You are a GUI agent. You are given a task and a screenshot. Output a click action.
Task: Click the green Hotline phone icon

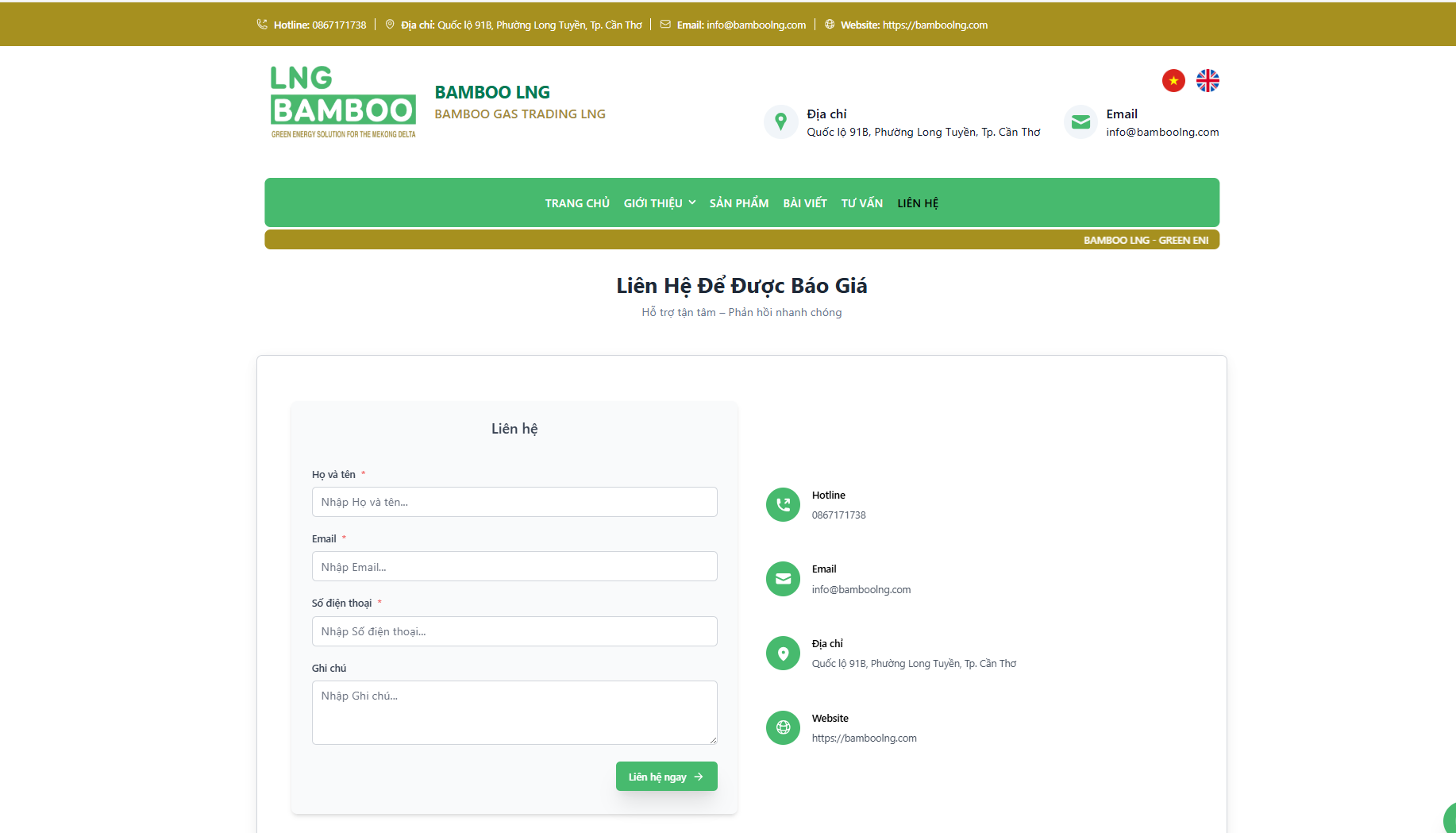coord(783,504)
